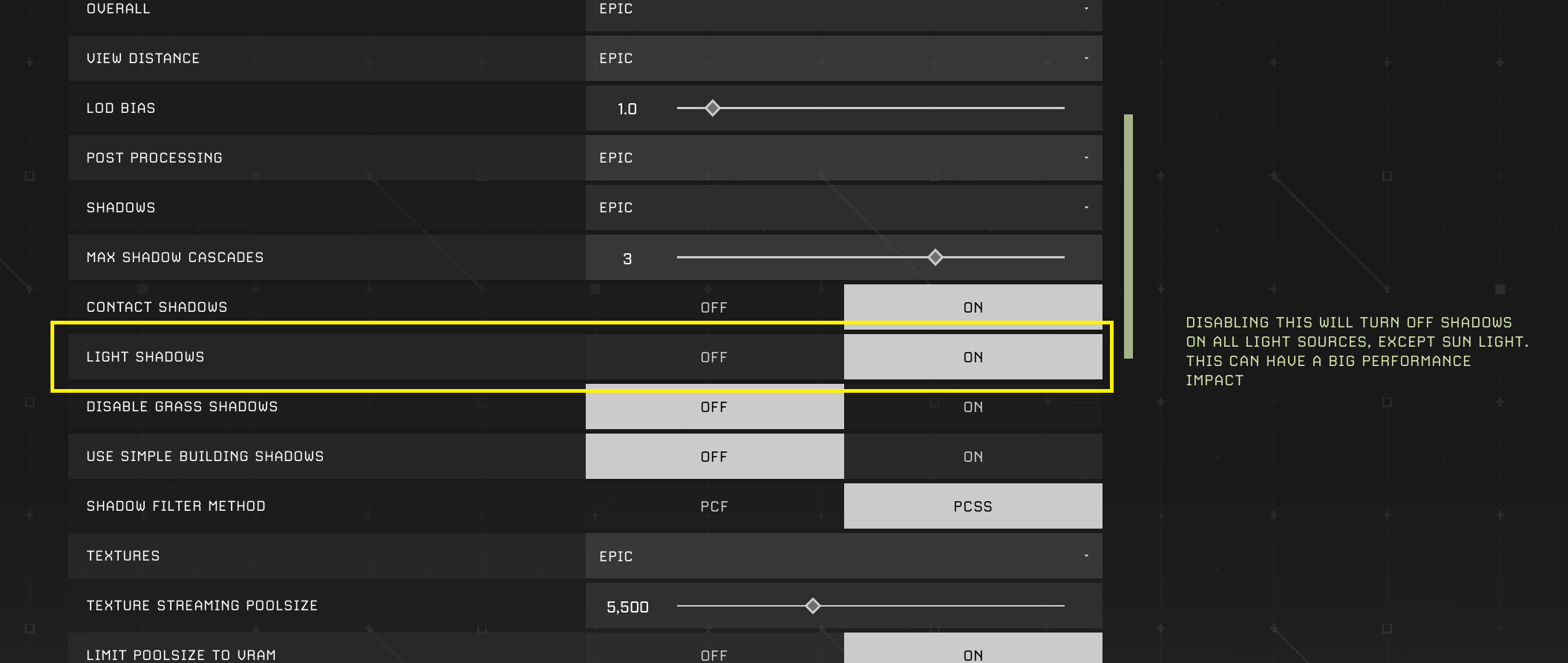1568x663 pixels.
Task: Enable Disable Grass Shadows with On
Action: click(973, 407)
